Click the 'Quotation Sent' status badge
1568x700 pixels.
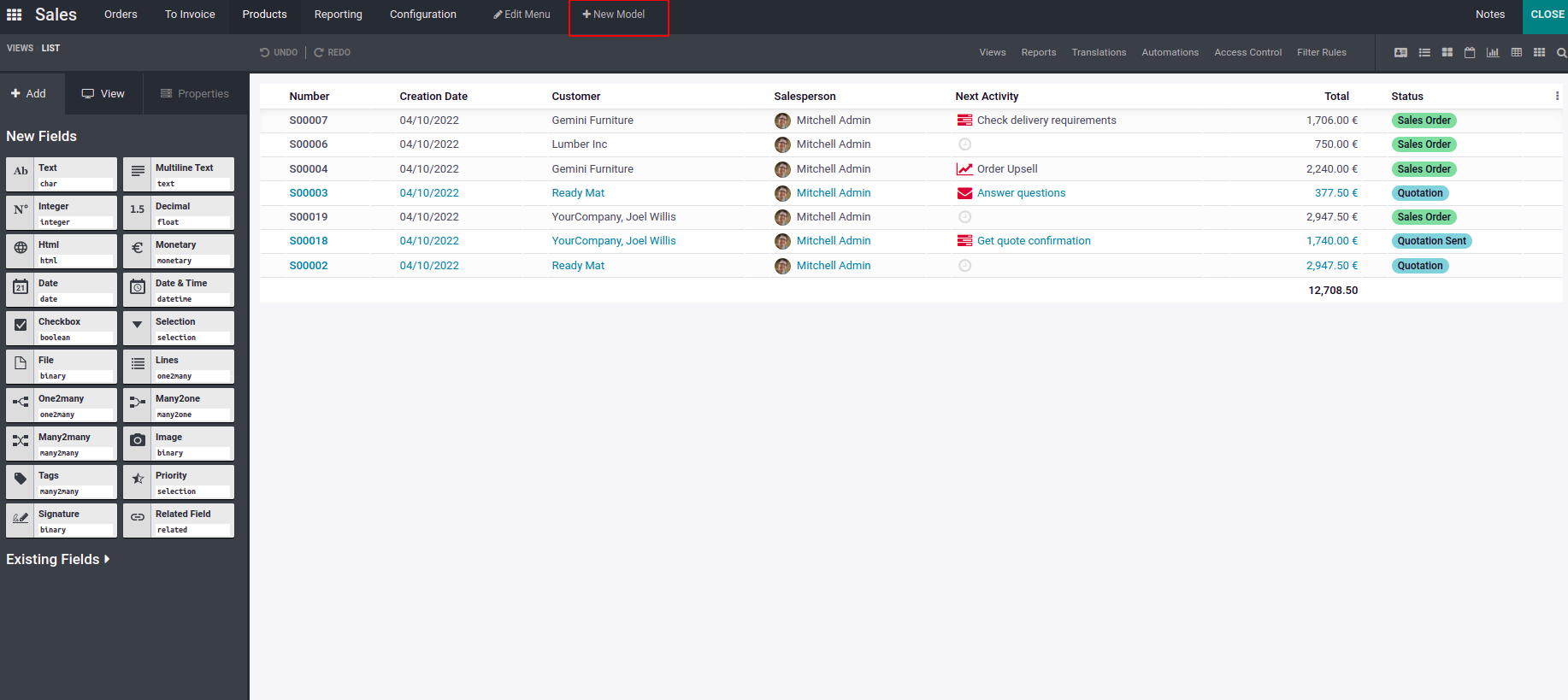point(1431,241)
